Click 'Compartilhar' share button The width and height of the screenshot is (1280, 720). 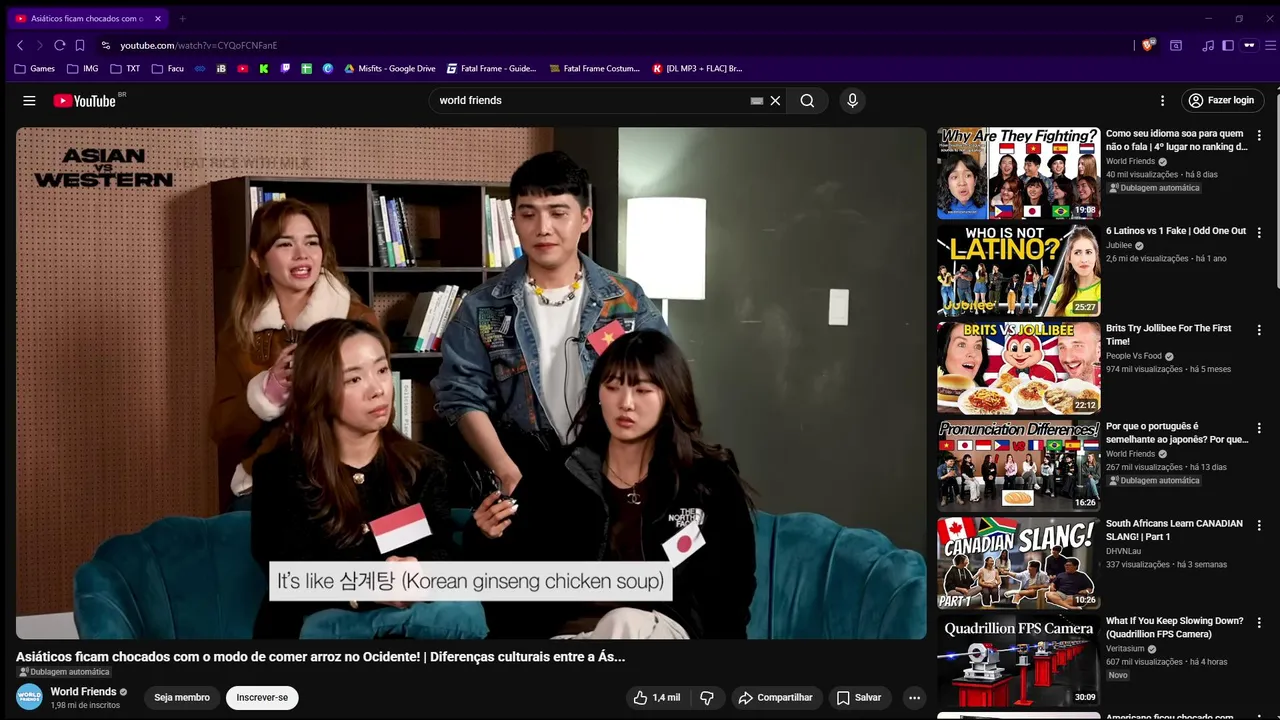(775, 697)
